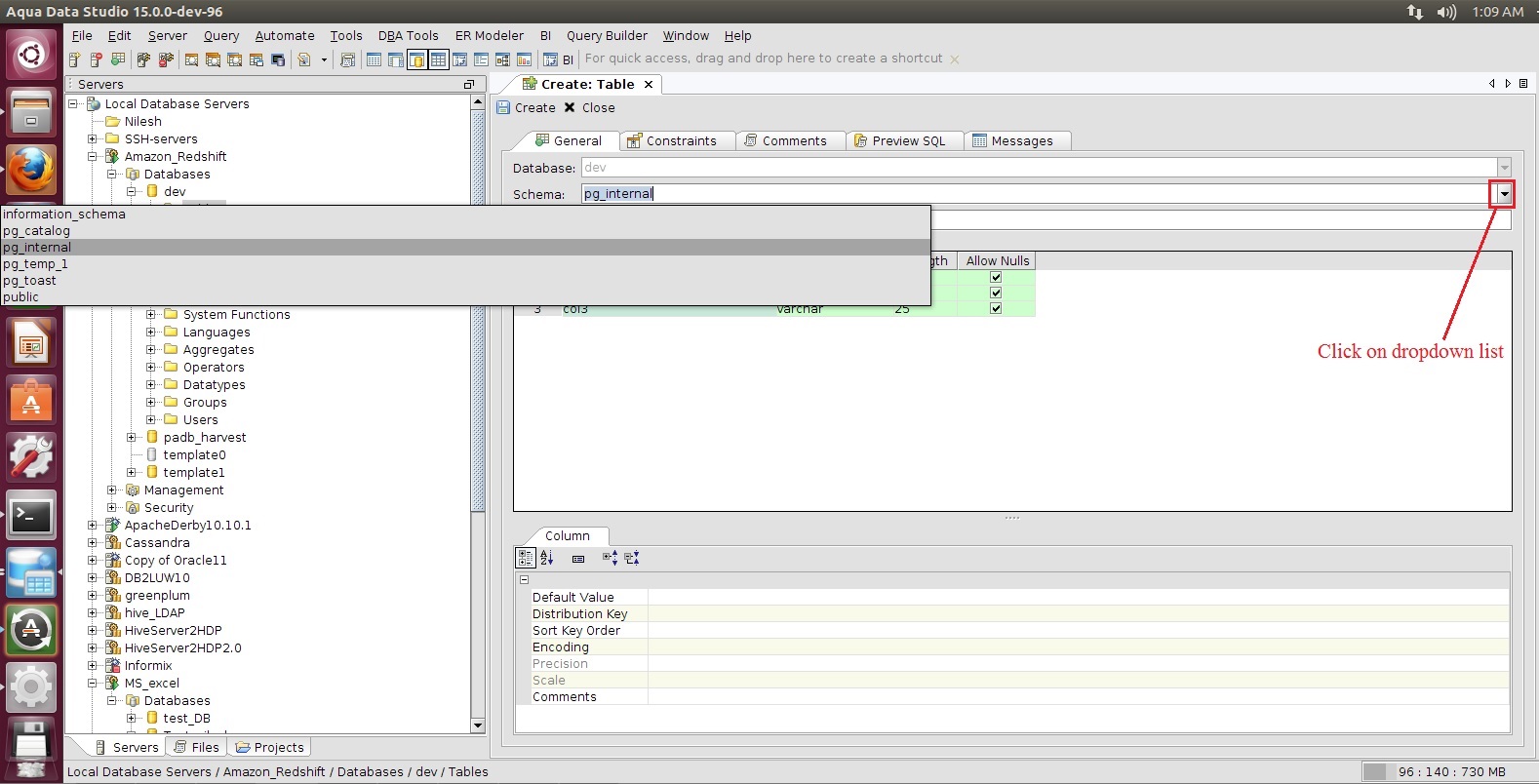The image size is (1539, 784).
Task: Open LibreOffice Impress from the dock
Action: pyautogui.click(x=31, y=342)
